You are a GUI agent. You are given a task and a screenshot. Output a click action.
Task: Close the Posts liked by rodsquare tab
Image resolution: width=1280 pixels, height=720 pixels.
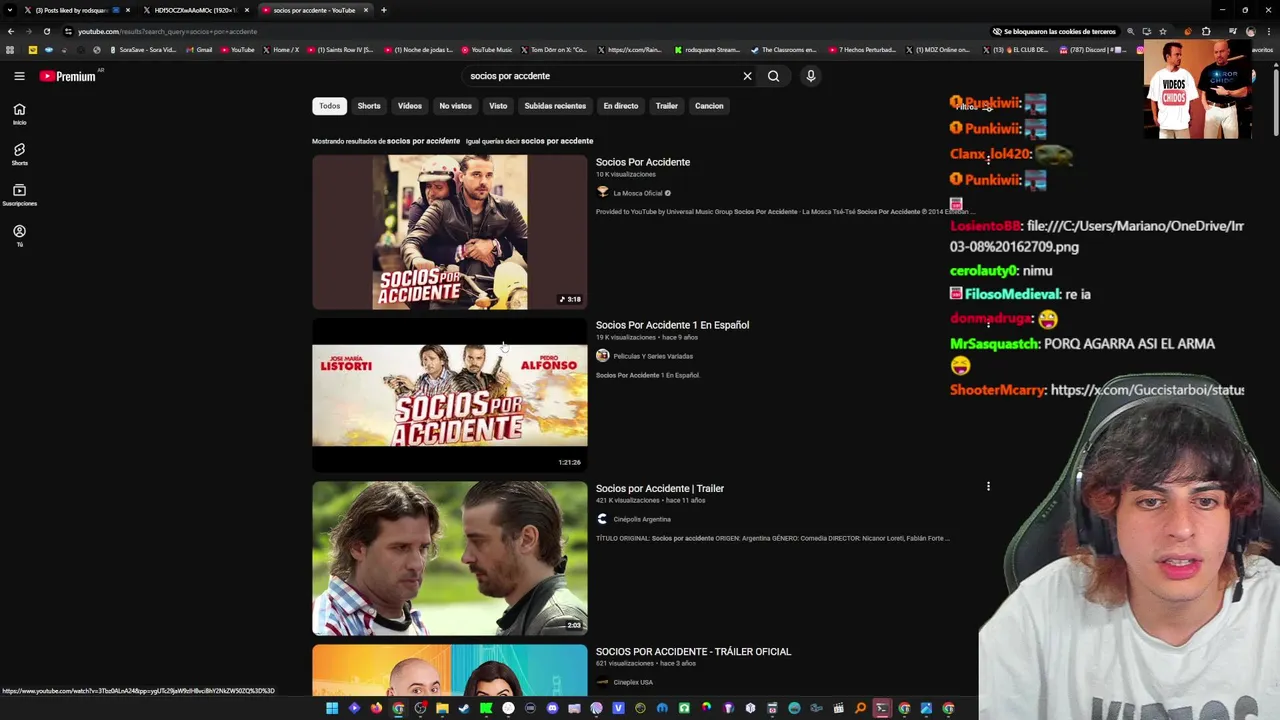pos(128,10)
